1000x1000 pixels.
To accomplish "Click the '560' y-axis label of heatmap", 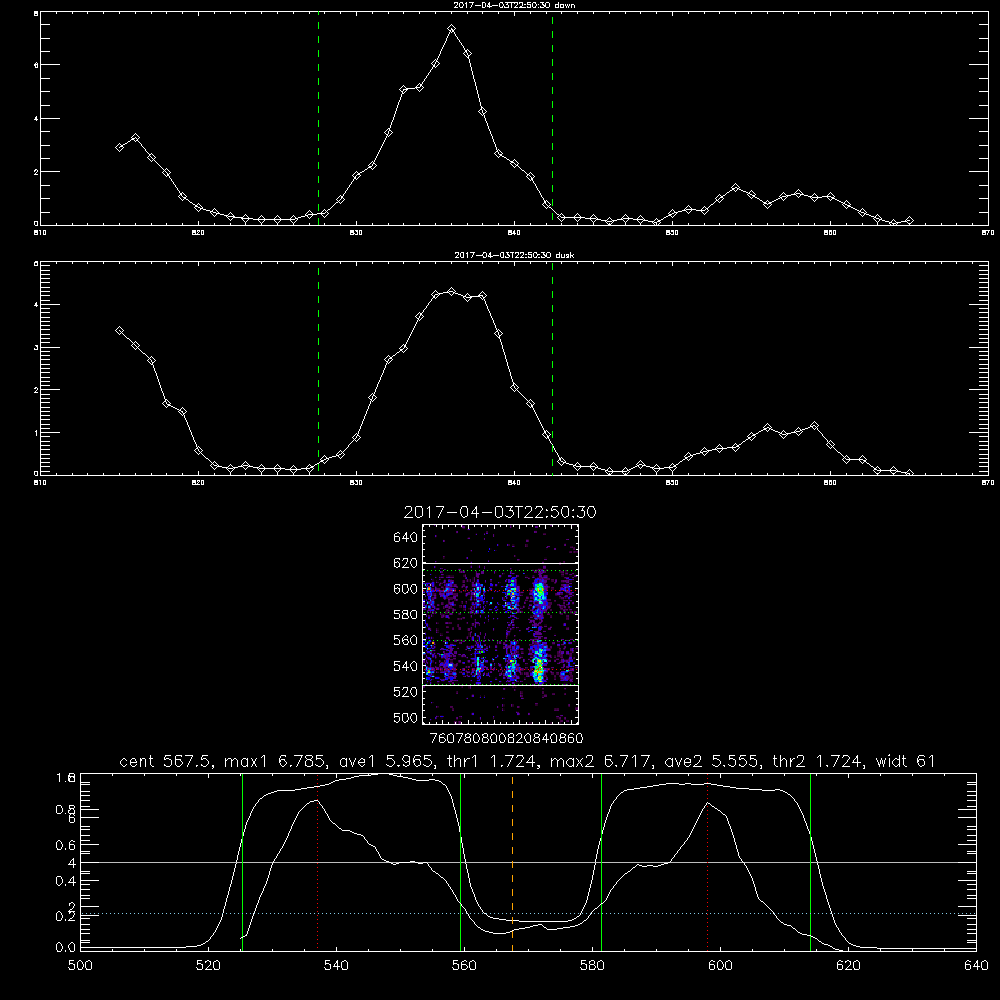I will [x=406, y=640].
